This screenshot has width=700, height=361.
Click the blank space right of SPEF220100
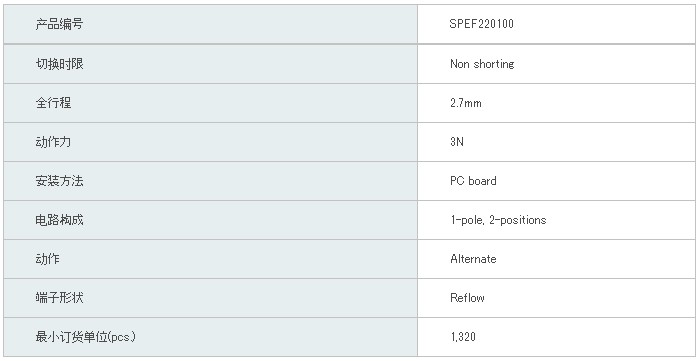[604, 24]
